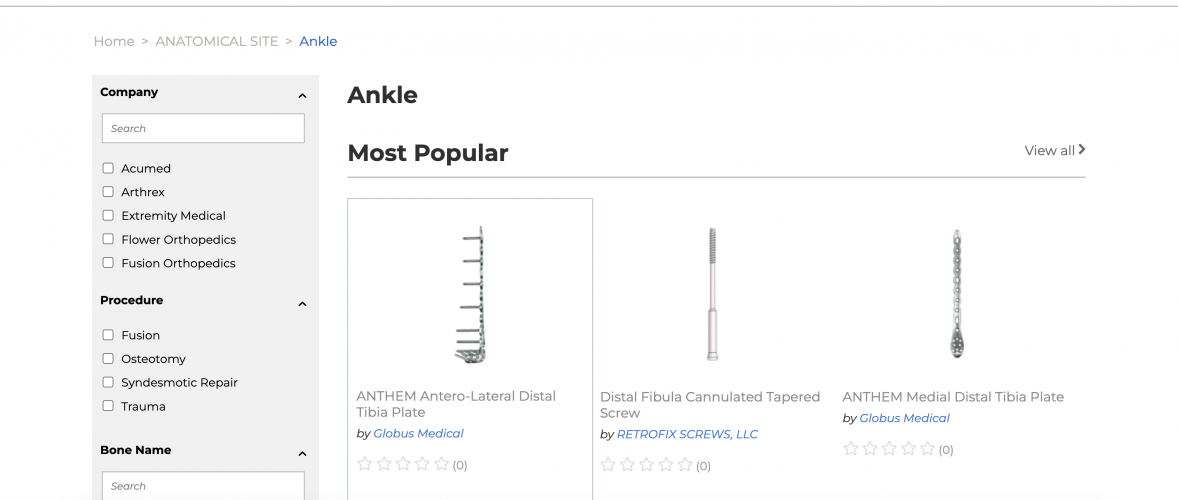Screen dimensions: 1178x500
Task: Click the Company search field
Action: point(203,128)
